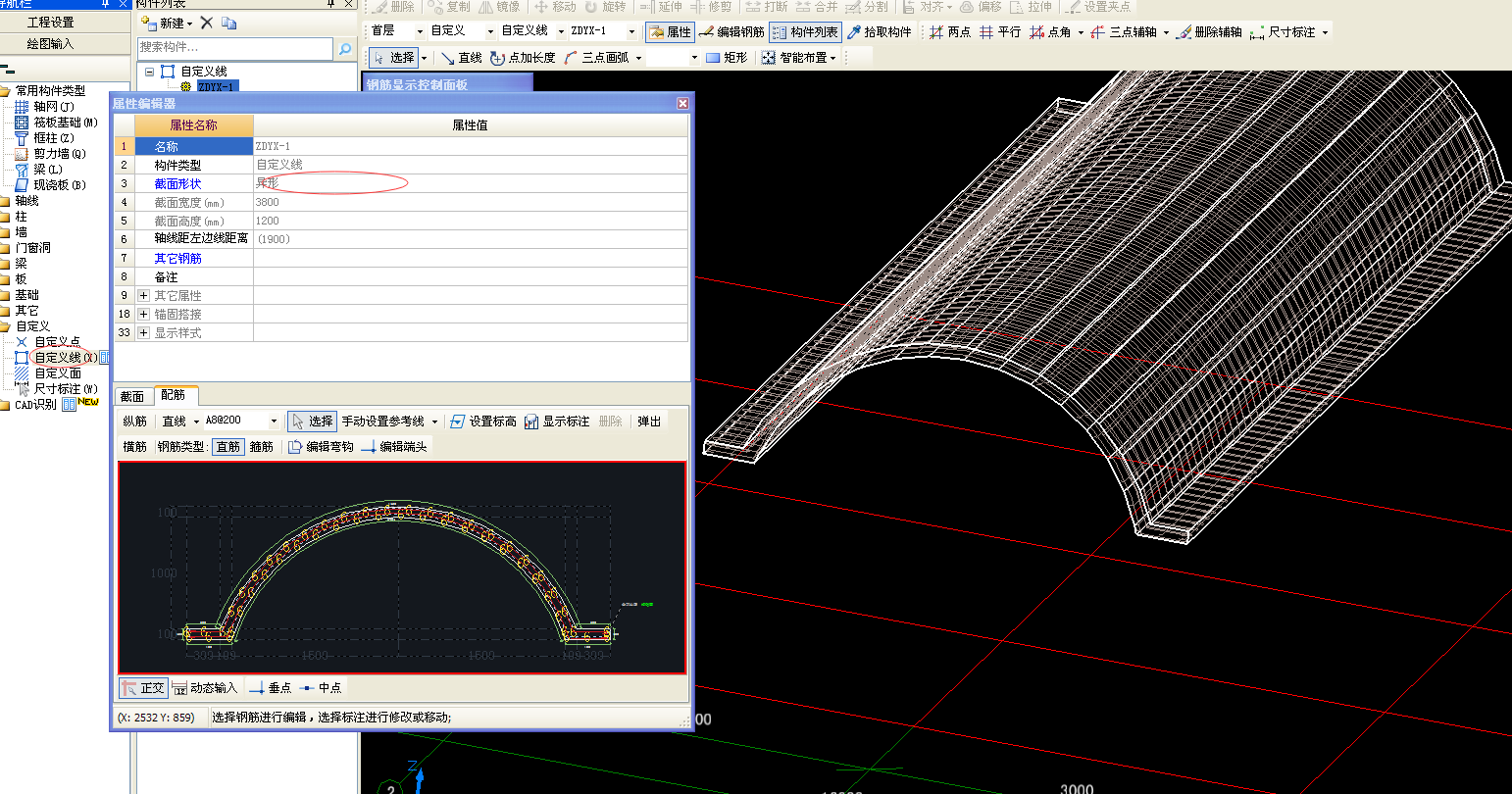Click the search magnifier icon

pos(345,48)
